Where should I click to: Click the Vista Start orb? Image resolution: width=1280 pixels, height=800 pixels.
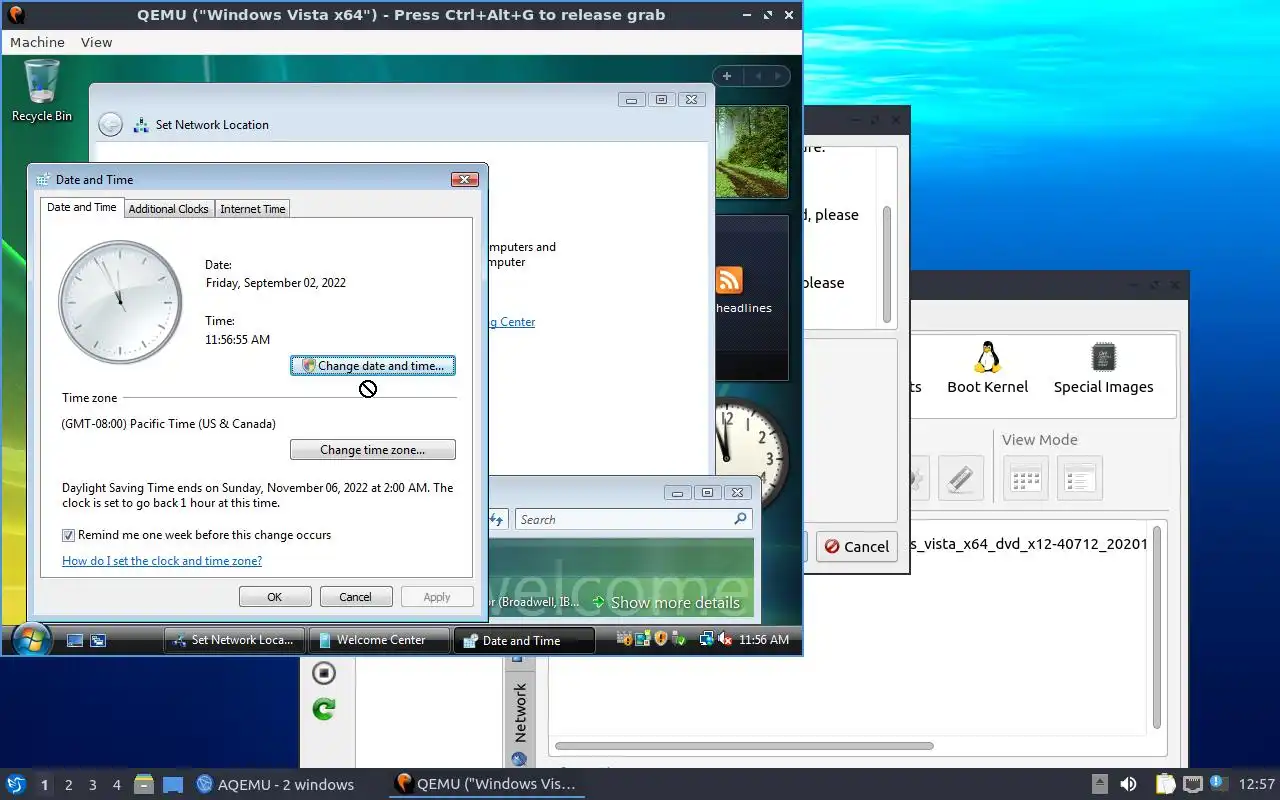[x=30, y=640]
